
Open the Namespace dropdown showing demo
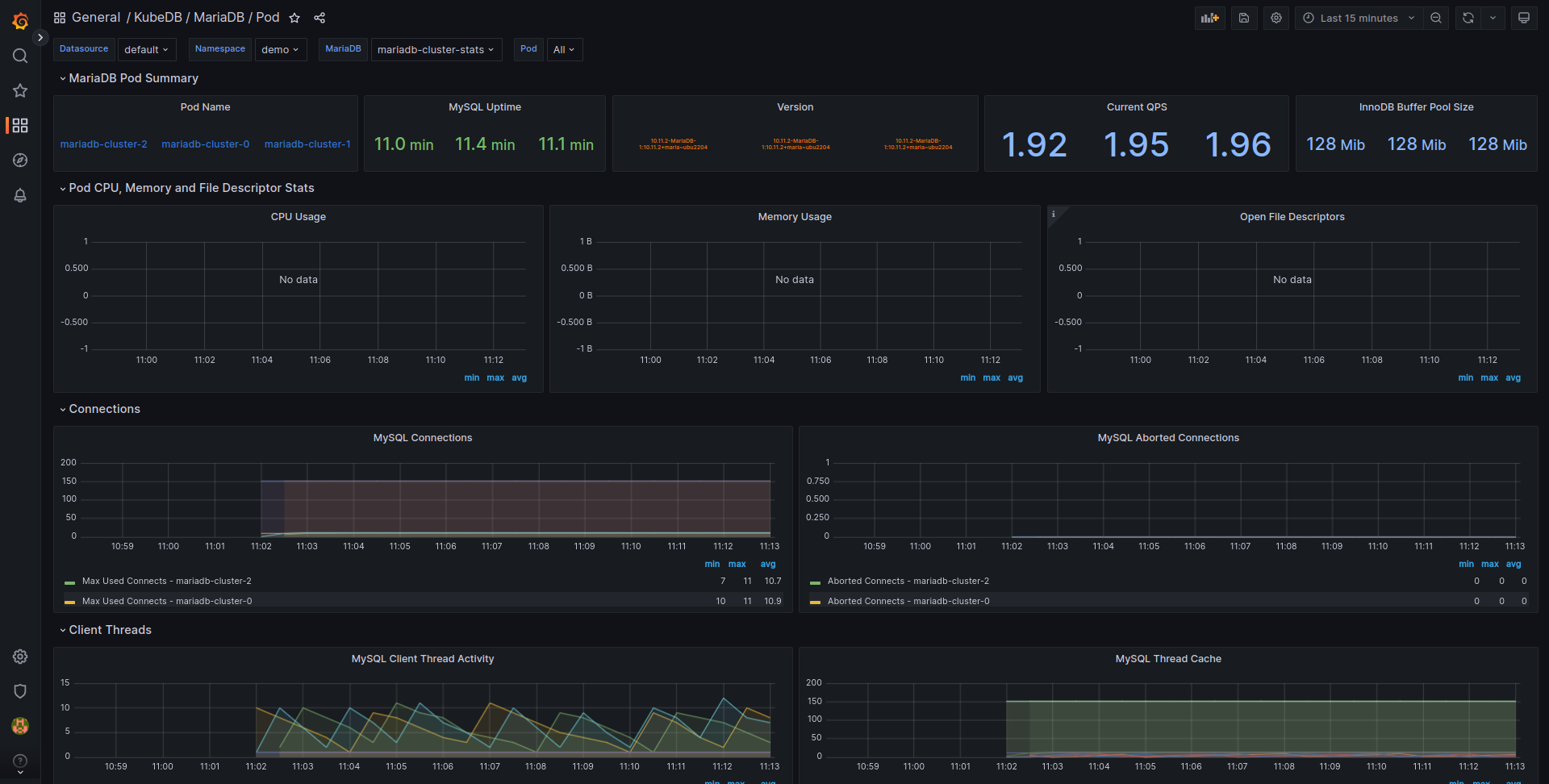(280, 49)
